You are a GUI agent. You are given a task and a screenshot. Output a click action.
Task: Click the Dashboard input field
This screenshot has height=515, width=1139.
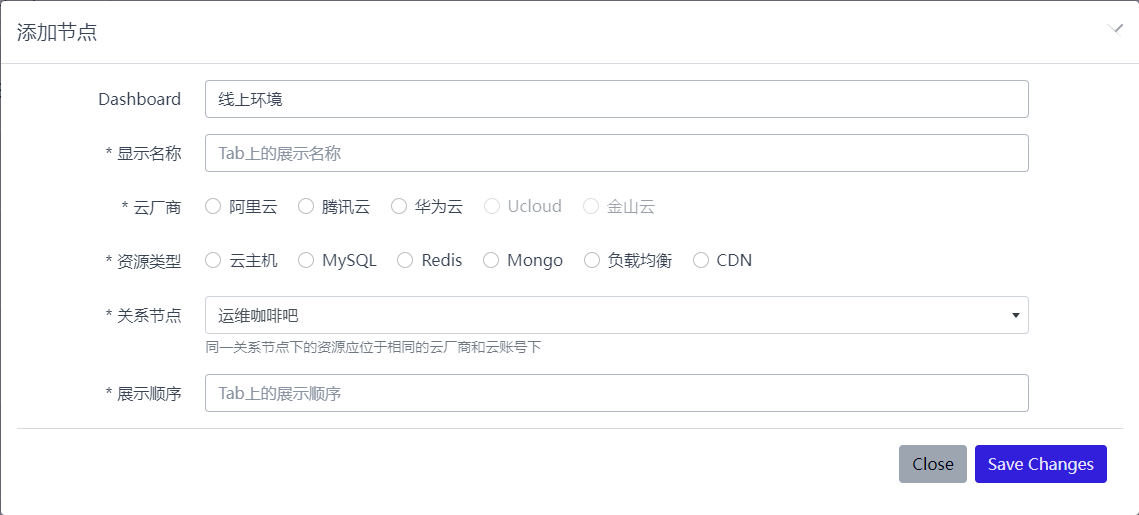coord(616,99)
